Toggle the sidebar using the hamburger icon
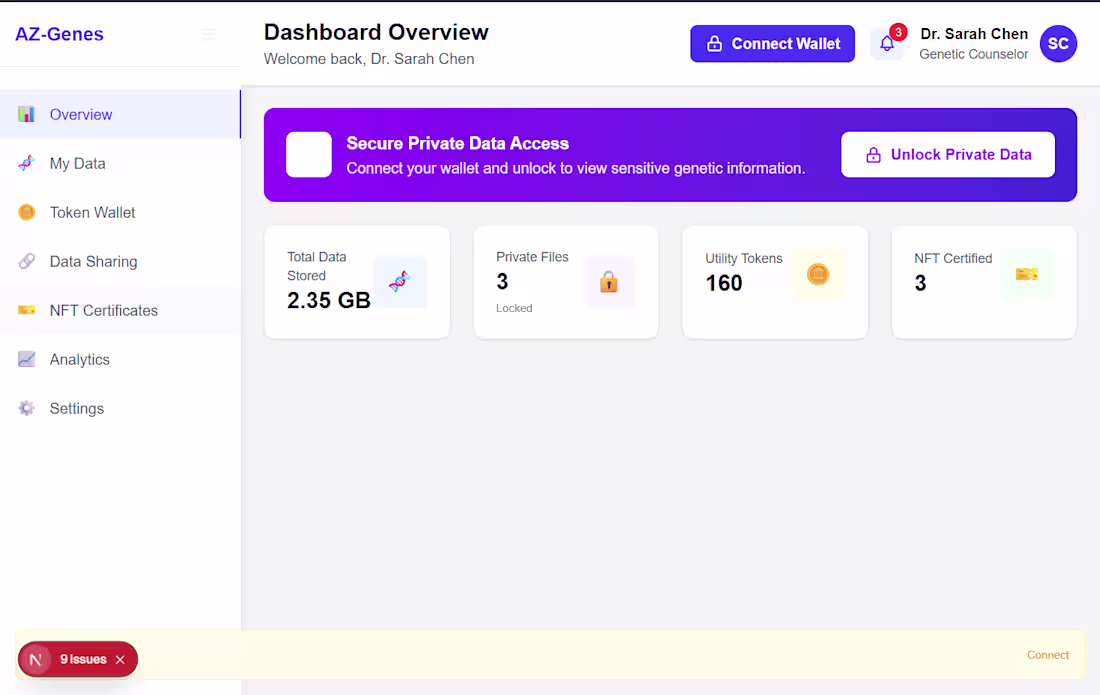Viewport: 1100px width, 695px height. point(209,34)
